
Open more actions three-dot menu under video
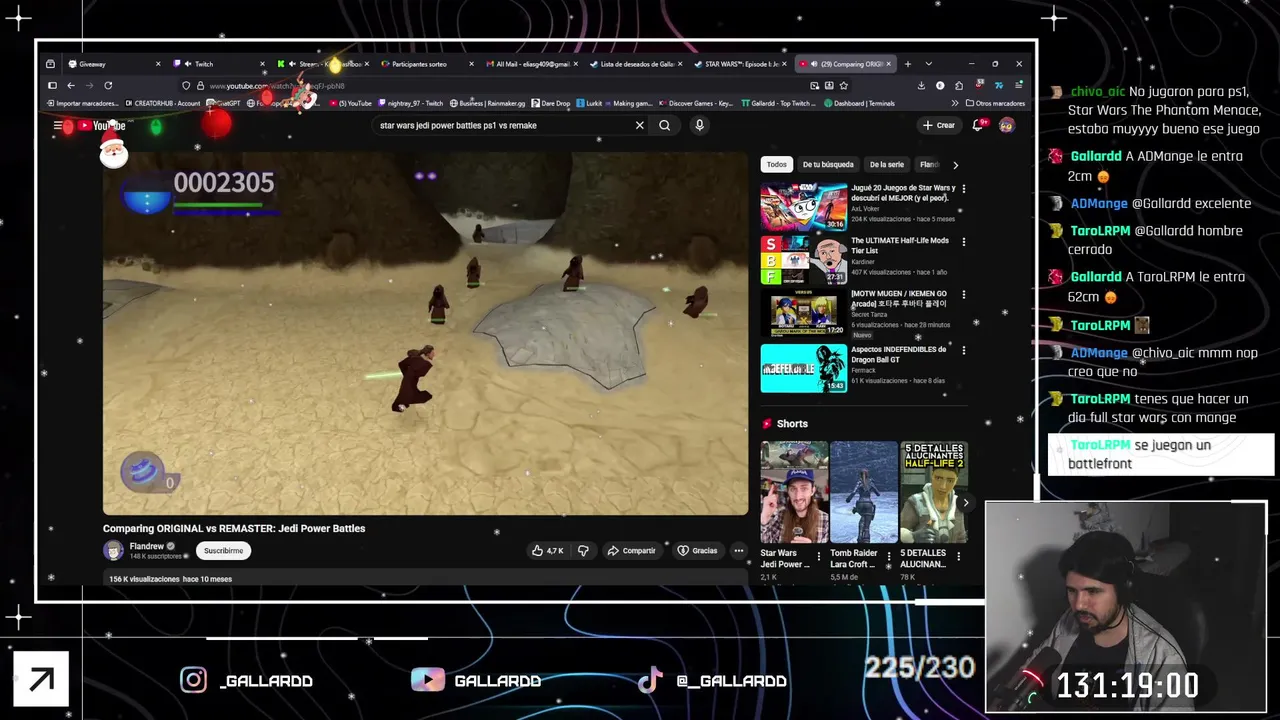(739, 550)
